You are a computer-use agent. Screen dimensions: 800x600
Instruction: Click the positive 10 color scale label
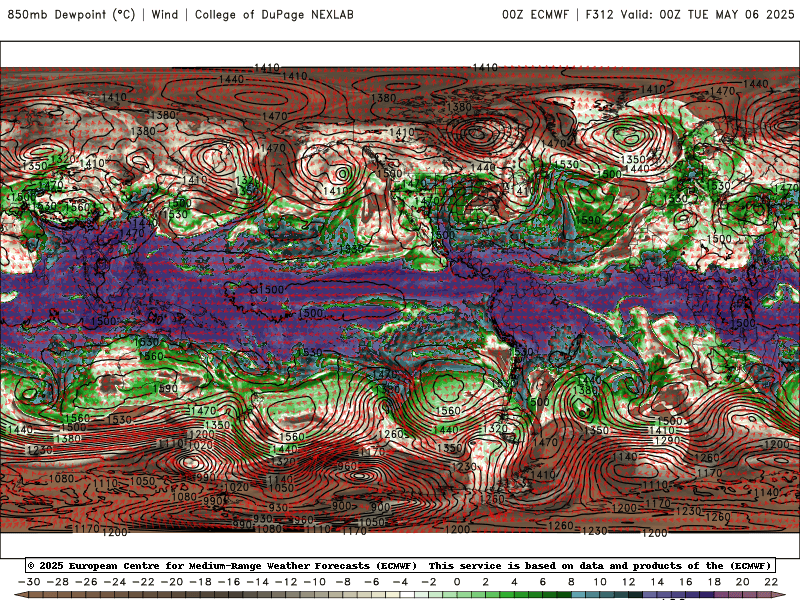click(600, 582)
